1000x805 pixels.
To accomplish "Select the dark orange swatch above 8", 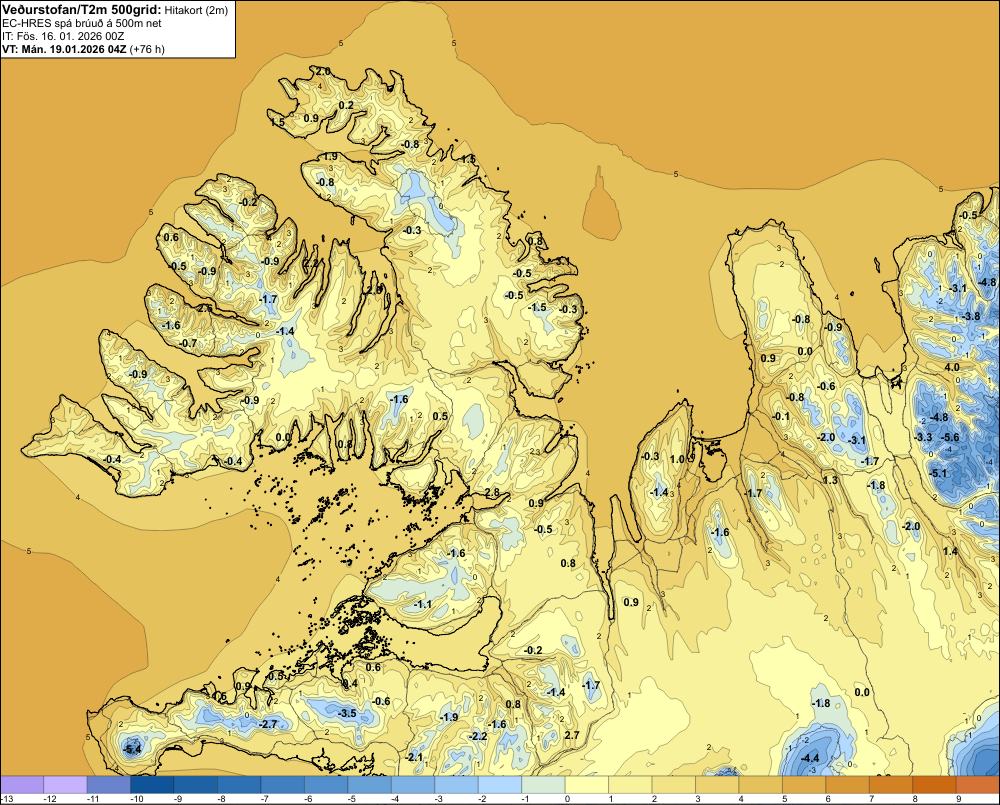I will tap(934, 785).
